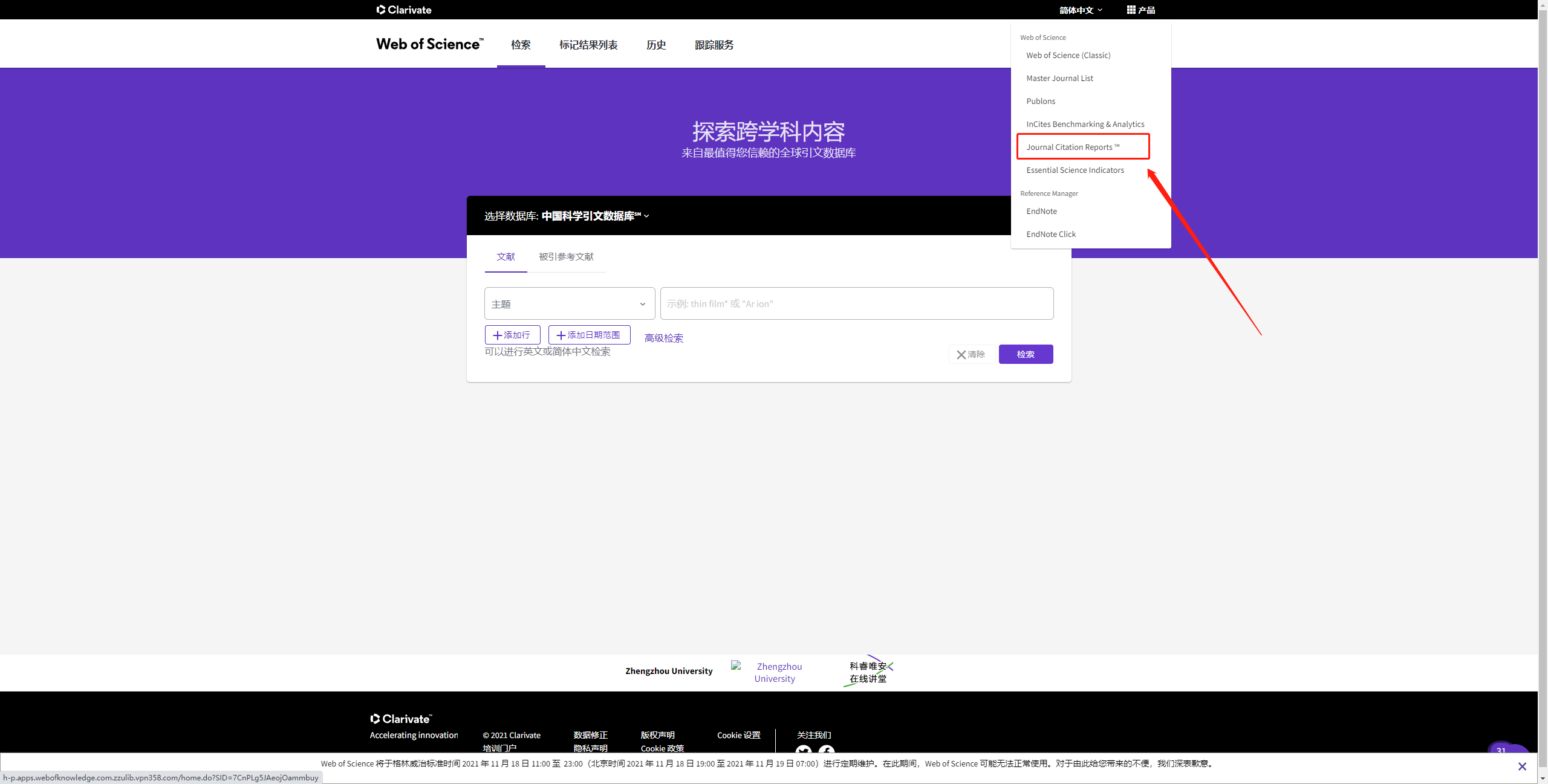Open the 版权声明 footer link
This screenshot has width=1548, height=784.
tap(657, 735)
